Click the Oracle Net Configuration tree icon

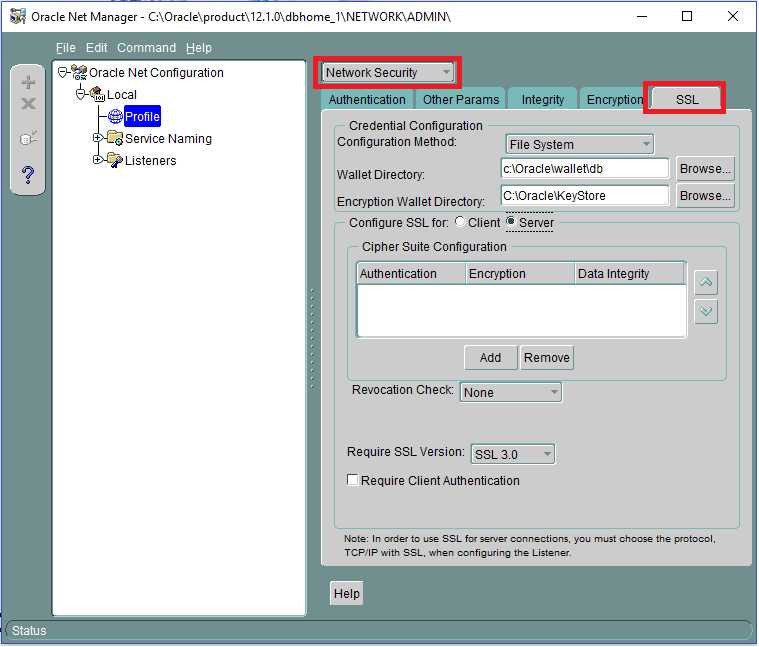[x=79, y=73]
